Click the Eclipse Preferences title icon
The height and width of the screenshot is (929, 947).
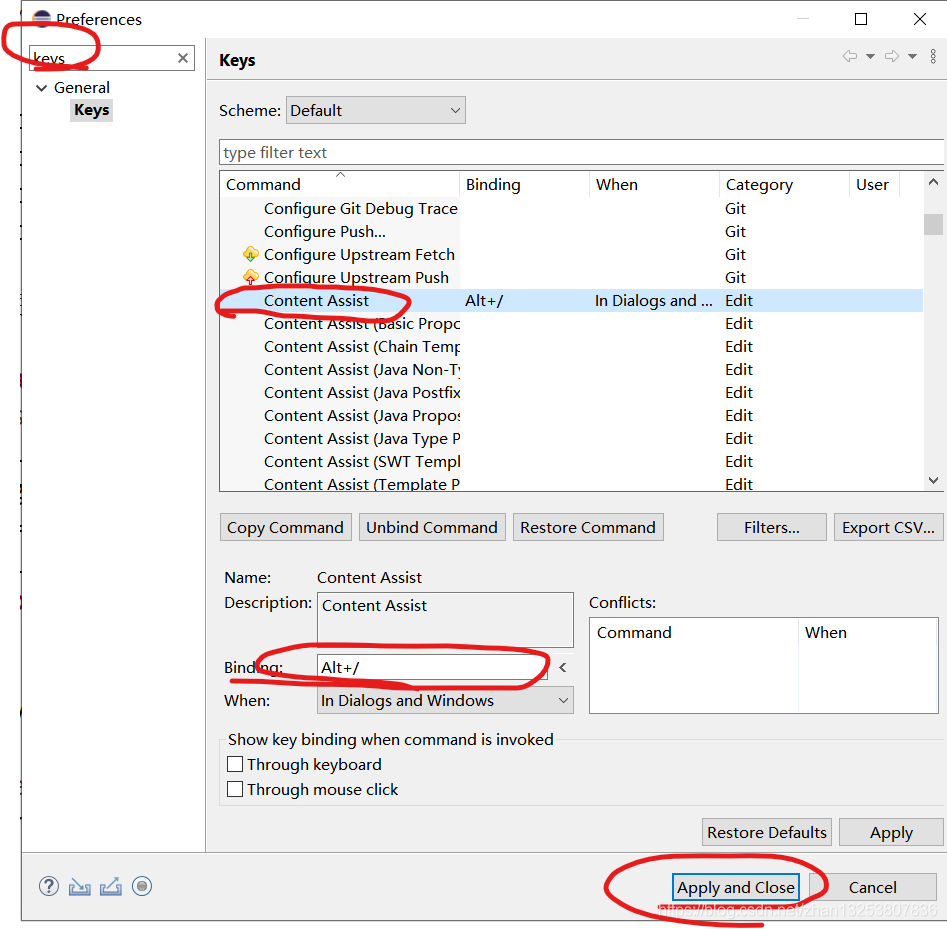tap(42, 19)
